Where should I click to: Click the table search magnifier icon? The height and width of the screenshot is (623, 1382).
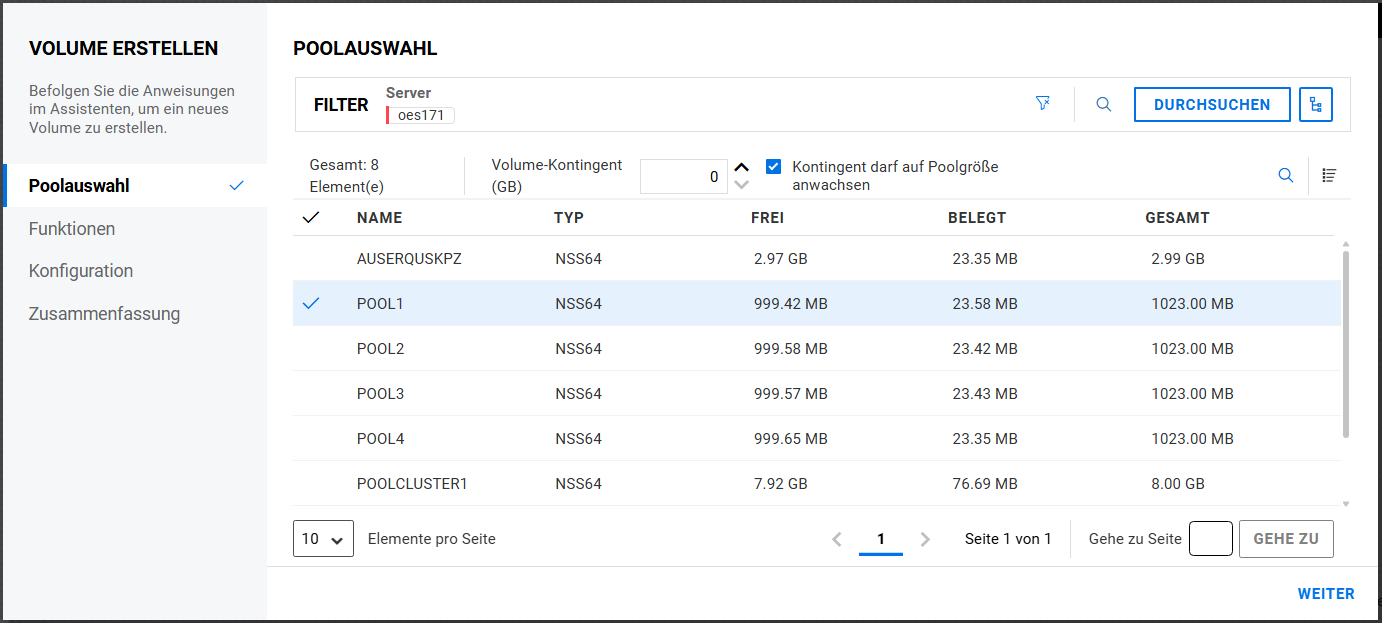tap(1285, 176)
